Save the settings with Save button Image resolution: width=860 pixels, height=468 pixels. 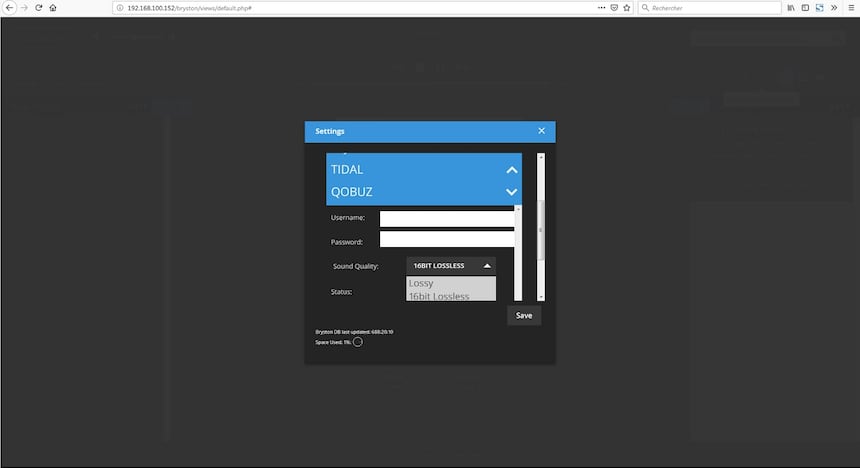click(x=524, y=315)
